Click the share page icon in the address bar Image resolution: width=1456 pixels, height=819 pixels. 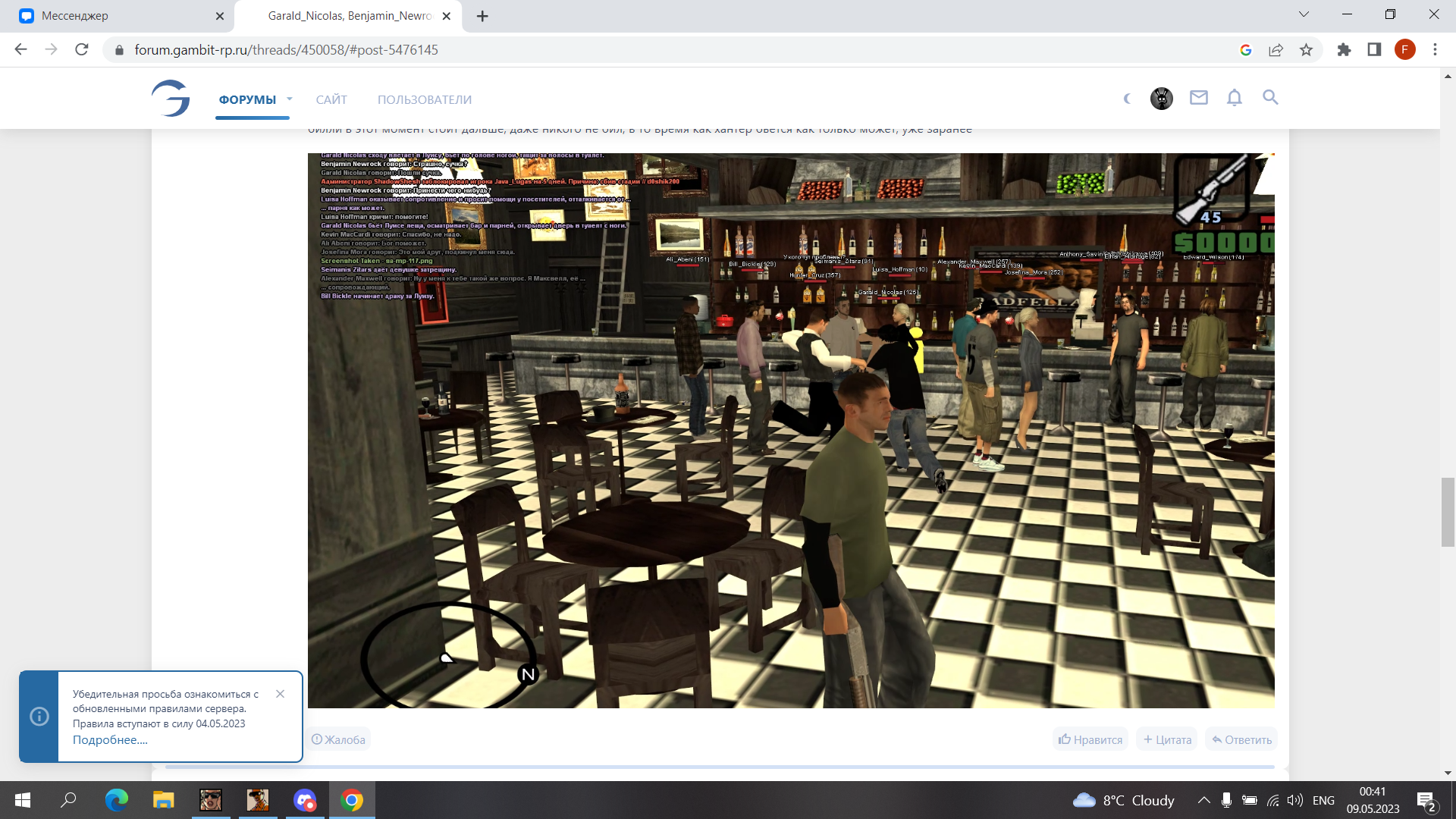(x=1276, y=50)
